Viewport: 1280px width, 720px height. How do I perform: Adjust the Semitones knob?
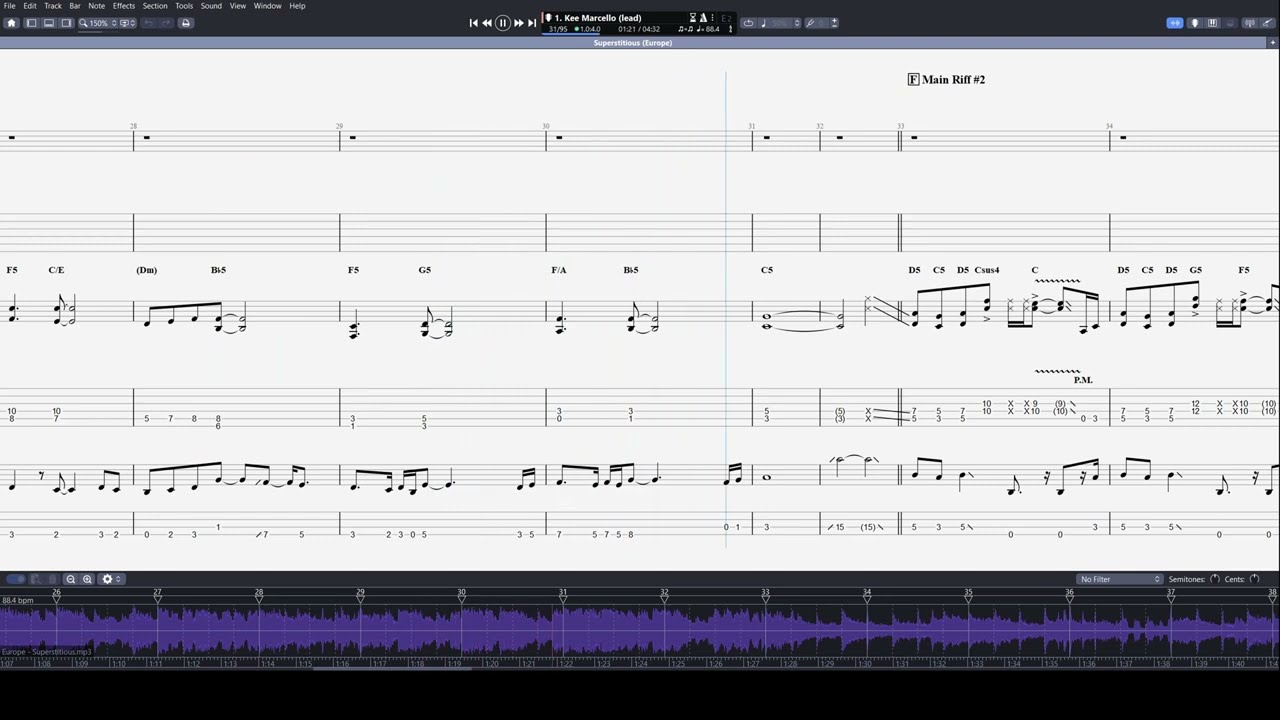pyautogui.click(x=1215, y=579)
